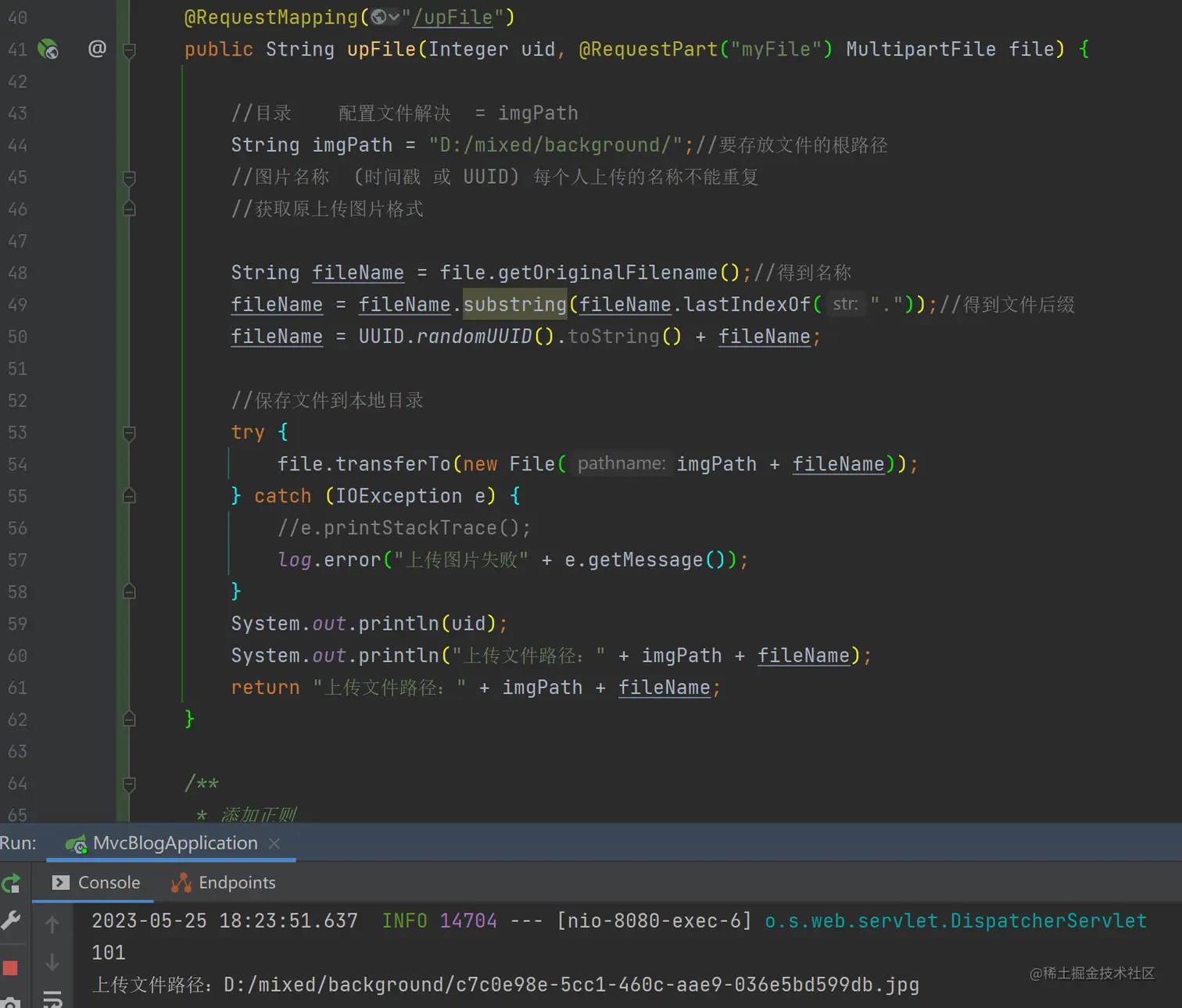Toggle the fold marker at the catch line 55
1182x1008 pixels.
pyautogui.click(x=130, y=496)
